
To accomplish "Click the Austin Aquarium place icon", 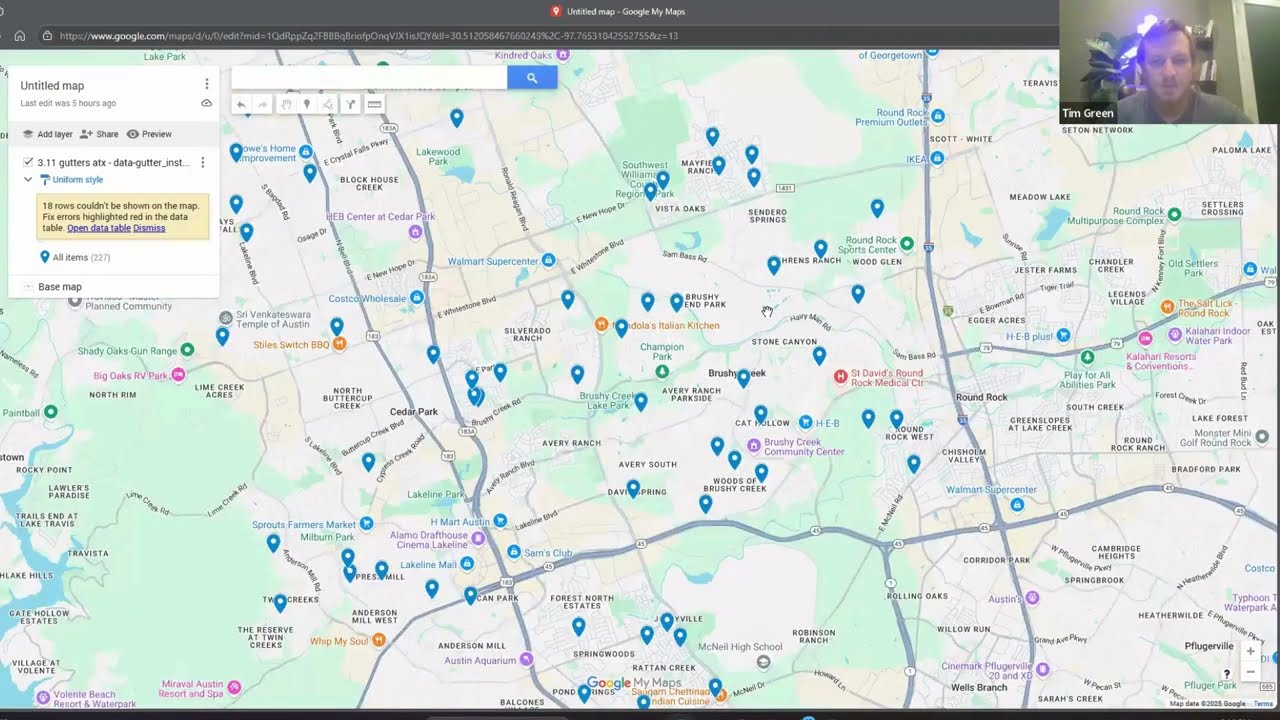I will pyautogui.click(x=526, y=659).
